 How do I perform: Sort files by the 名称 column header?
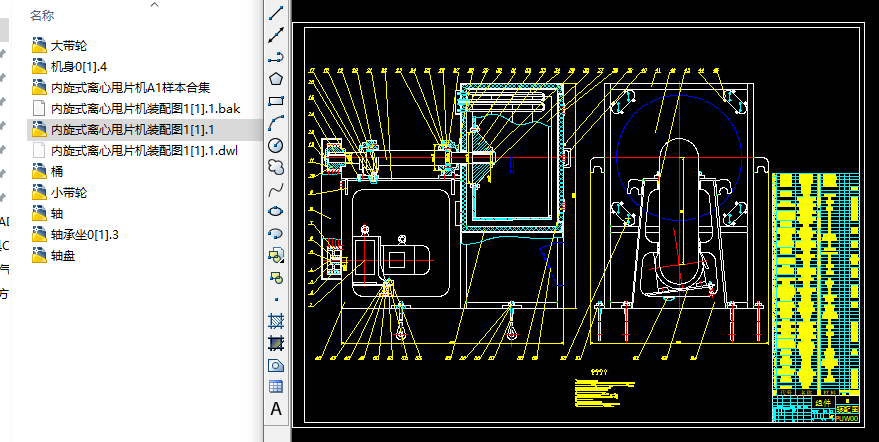tap(42, 15)
